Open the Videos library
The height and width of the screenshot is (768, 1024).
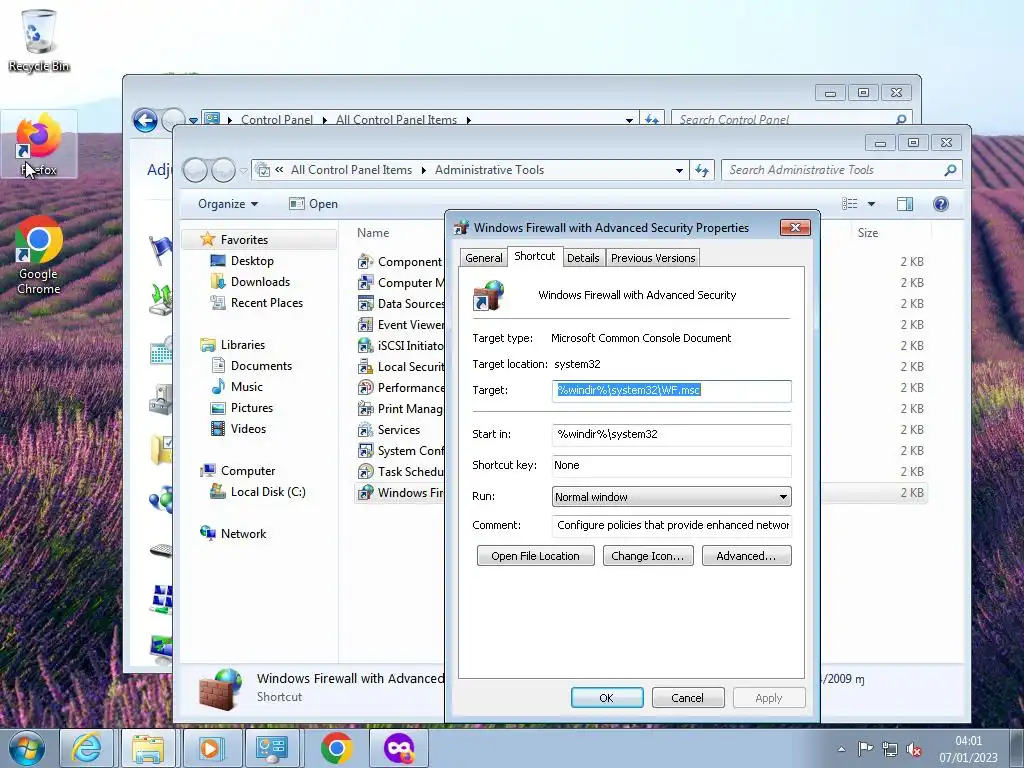pyautogui.click(x=248, y=428)
